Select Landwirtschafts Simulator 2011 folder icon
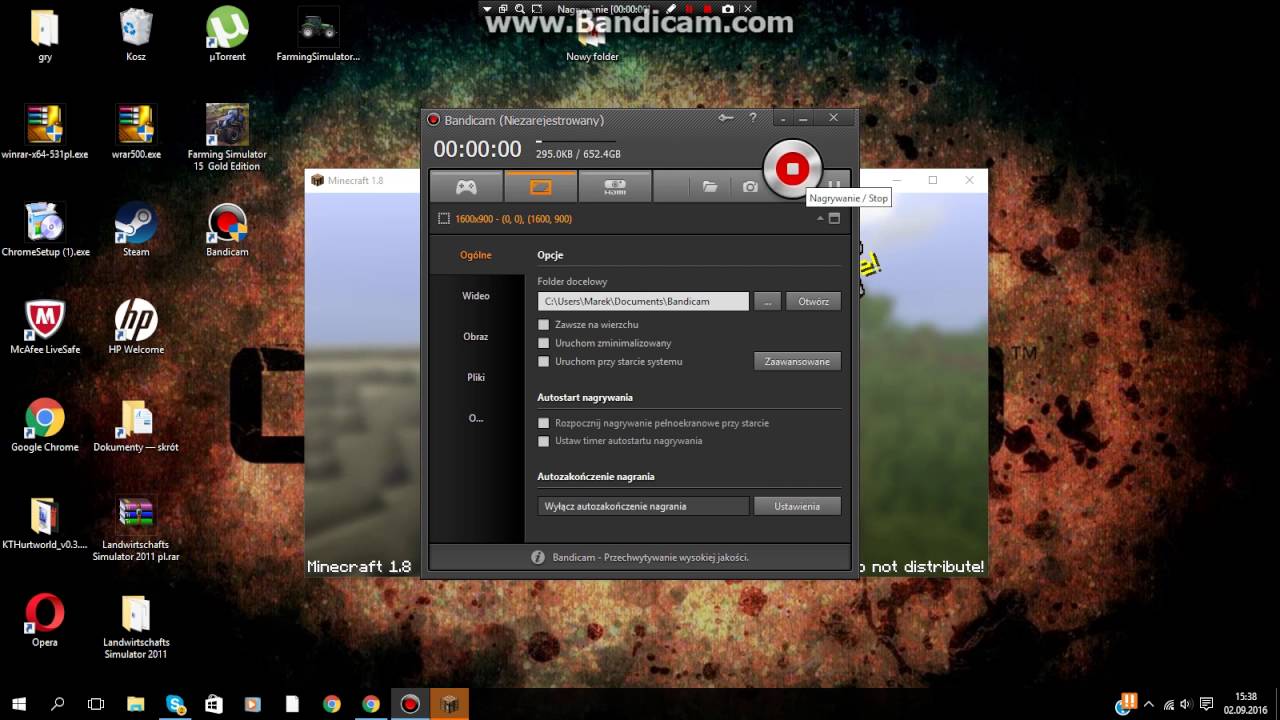 pos(136,626)
